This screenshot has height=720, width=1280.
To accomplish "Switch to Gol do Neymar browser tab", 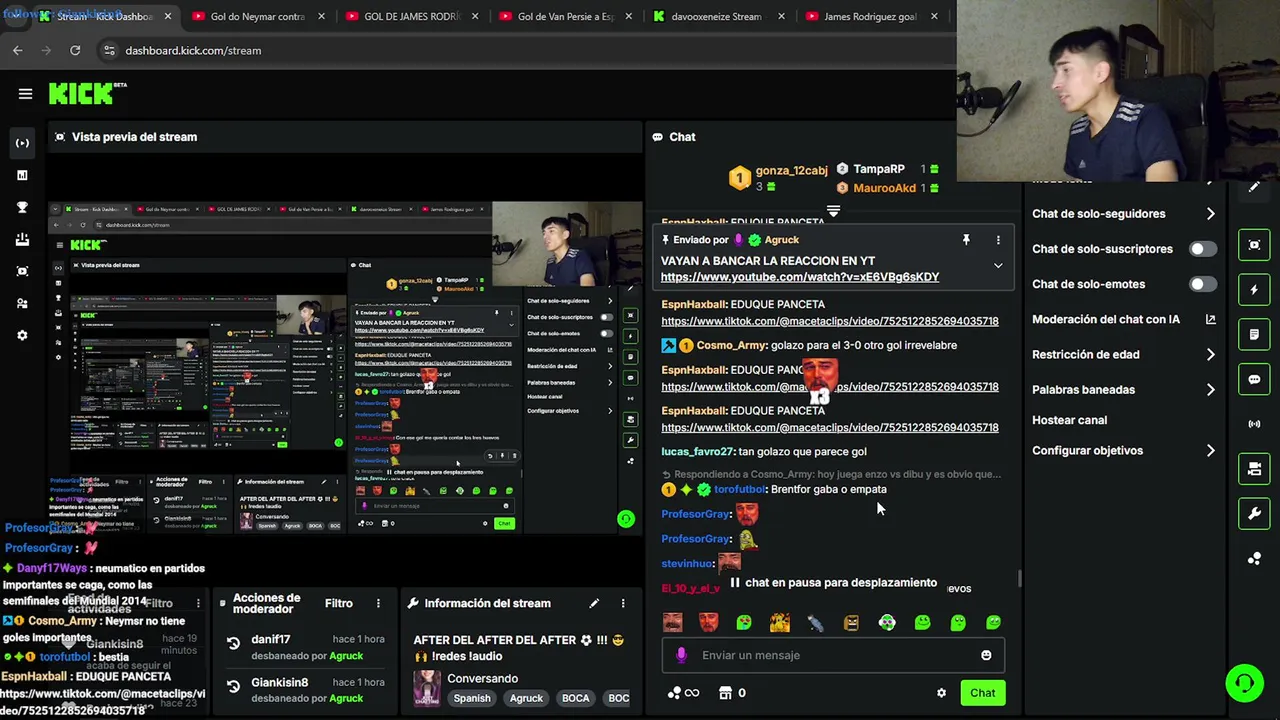I will (x=258, y=16).
